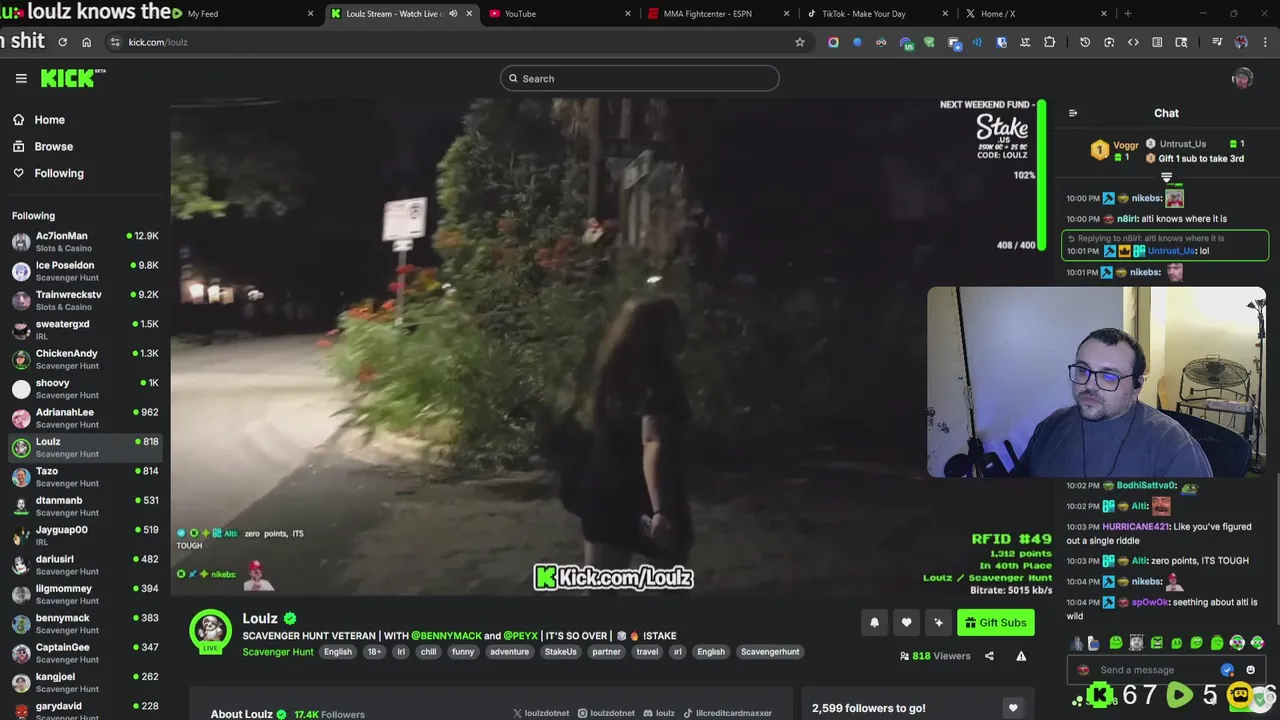Click the VPN US extension icon

[906, 42]
